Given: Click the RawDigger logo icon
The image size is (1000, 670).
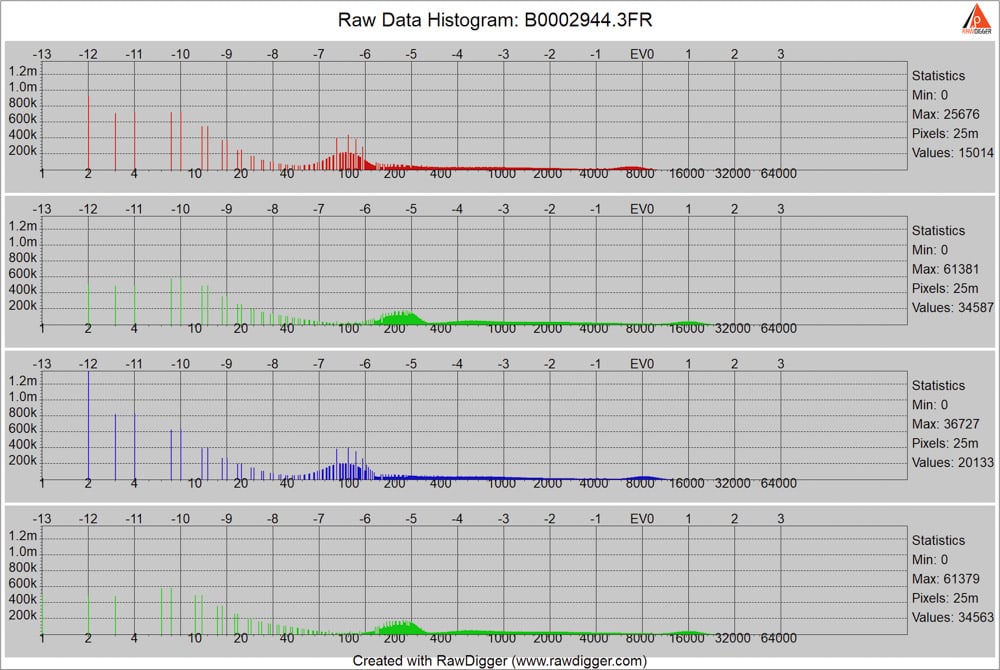Looking at the screenshot, I should [976, 18].
